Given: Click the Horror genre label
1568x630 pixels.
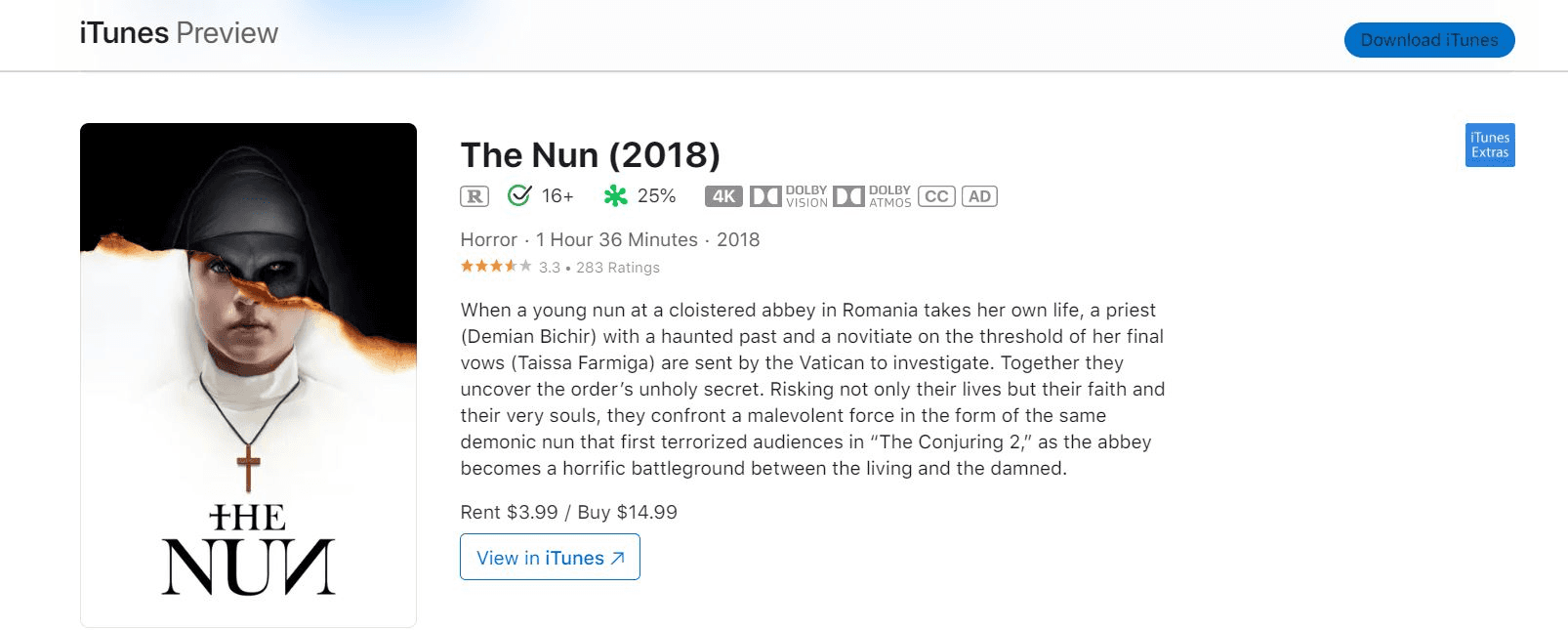Looking at the screenshot, I should tap(489, 240).
